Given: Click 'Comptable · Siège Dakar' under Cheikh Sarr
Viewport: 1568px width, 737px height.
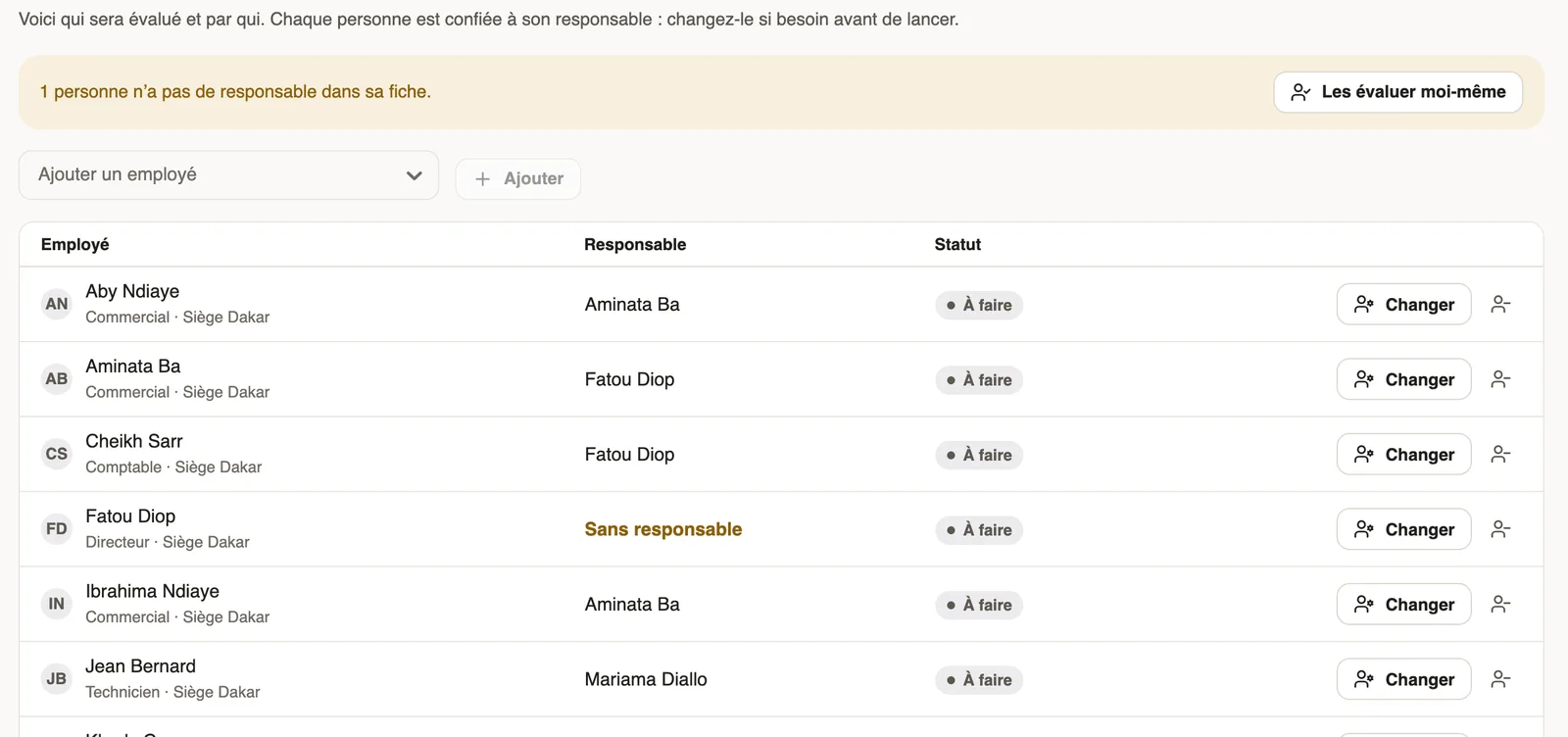Looking at the screenshot, I should [x=173, y=467].
